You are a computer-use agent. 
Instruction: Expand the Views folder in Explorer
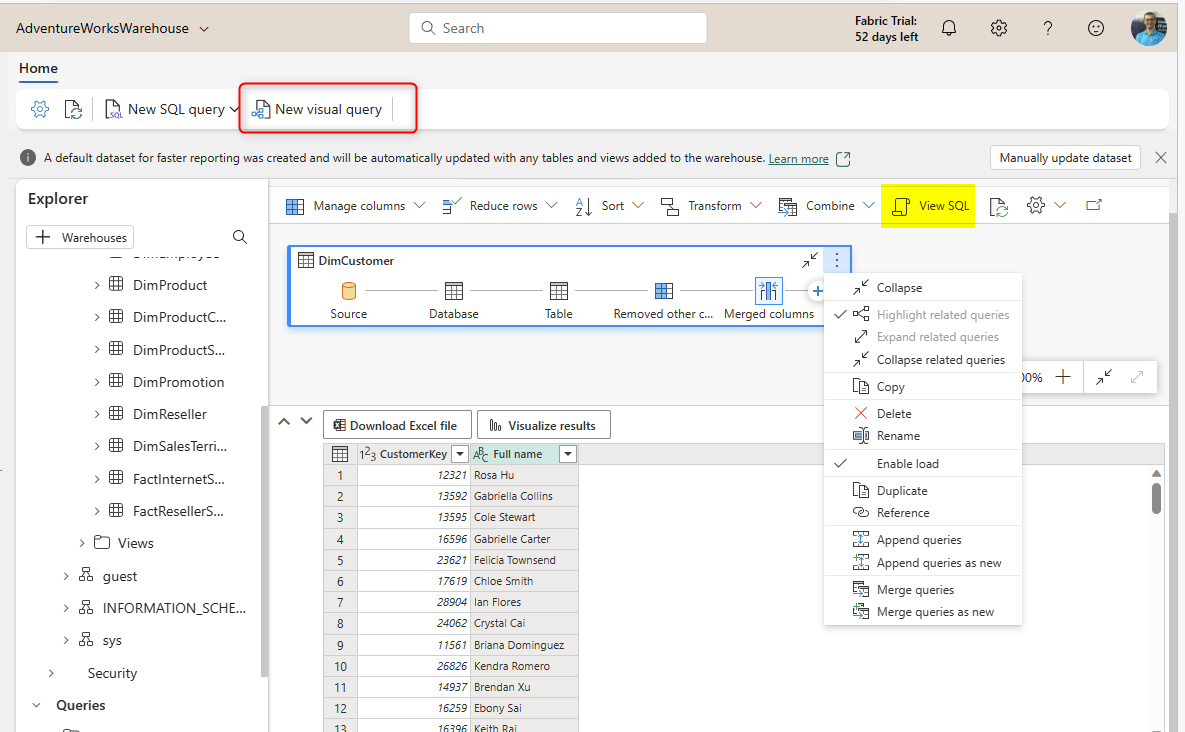click(x=82, y=543)
